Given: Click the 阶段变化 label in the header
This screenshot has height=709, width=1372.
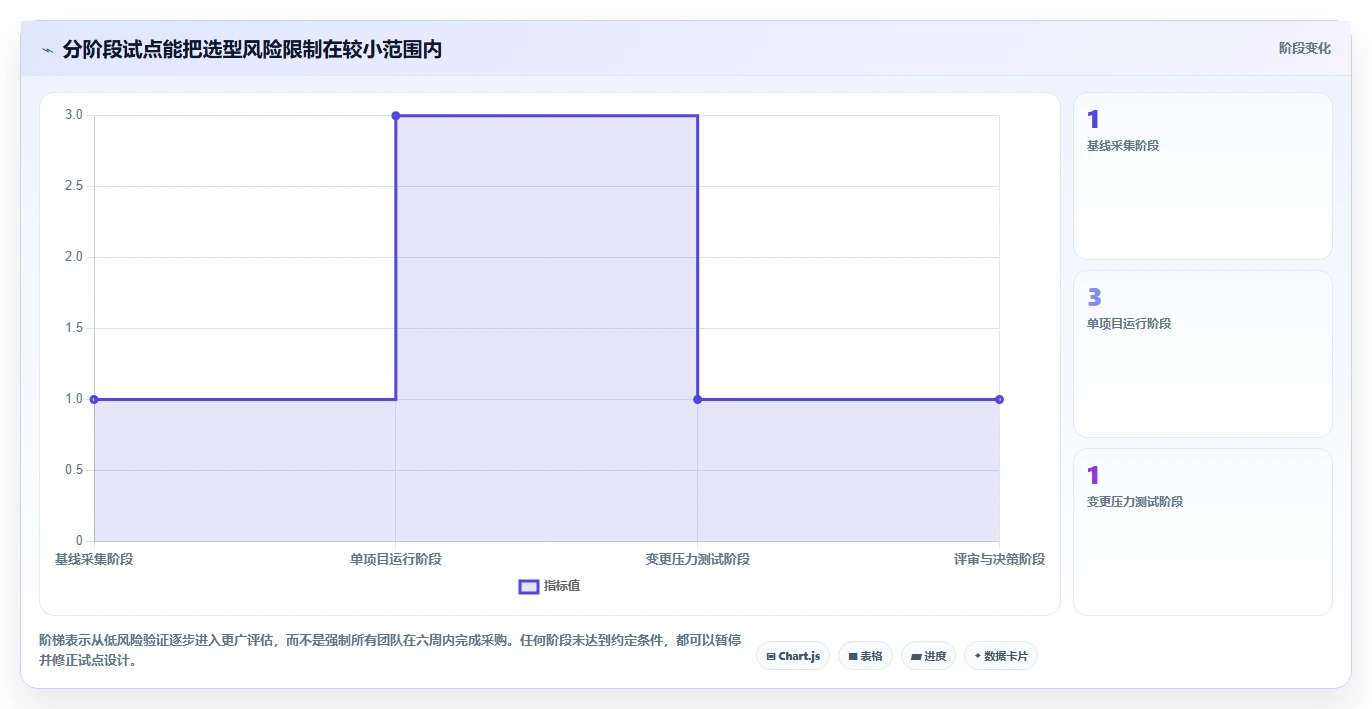Looking at the screenshot, I should [x=1305, y=48].
